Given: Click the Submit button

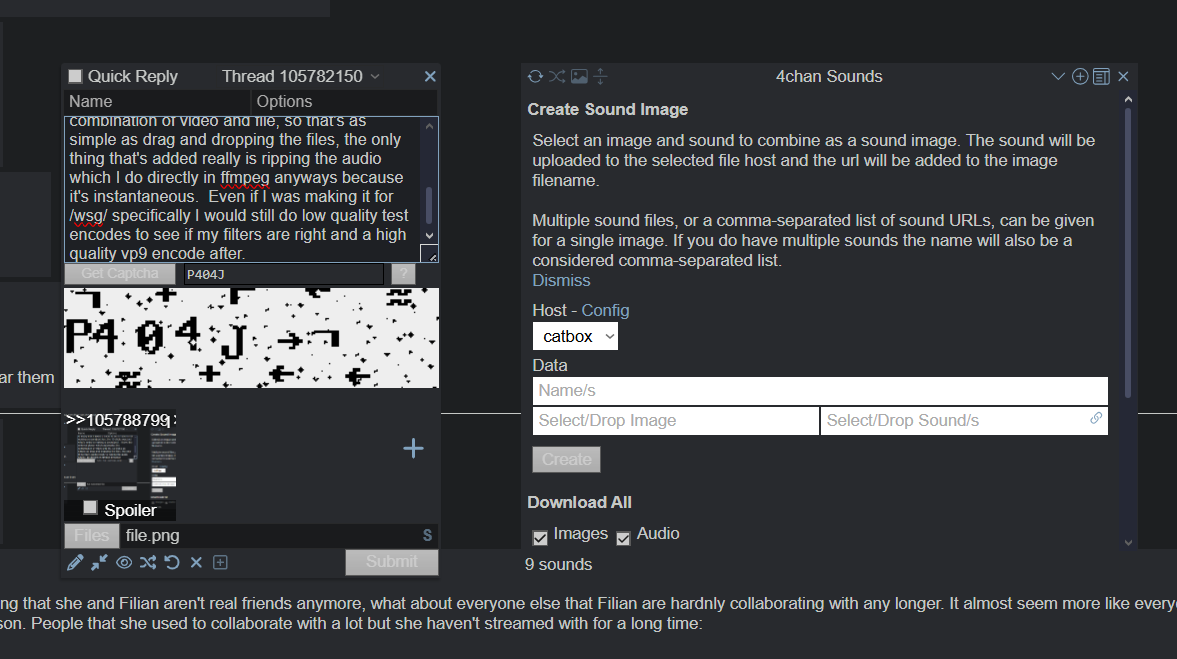Looking at the screenshot, I should coord(392,562).
